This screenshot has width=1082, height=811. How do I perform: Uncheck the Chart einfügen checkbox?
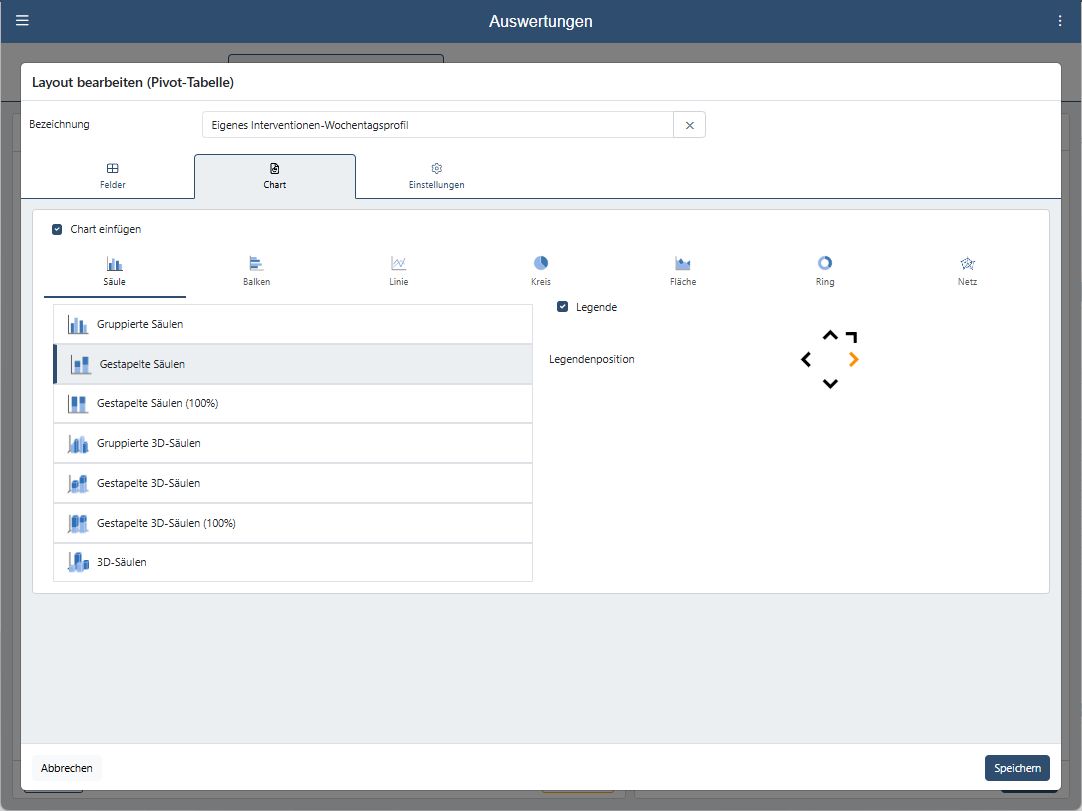[x=57, y=229]
